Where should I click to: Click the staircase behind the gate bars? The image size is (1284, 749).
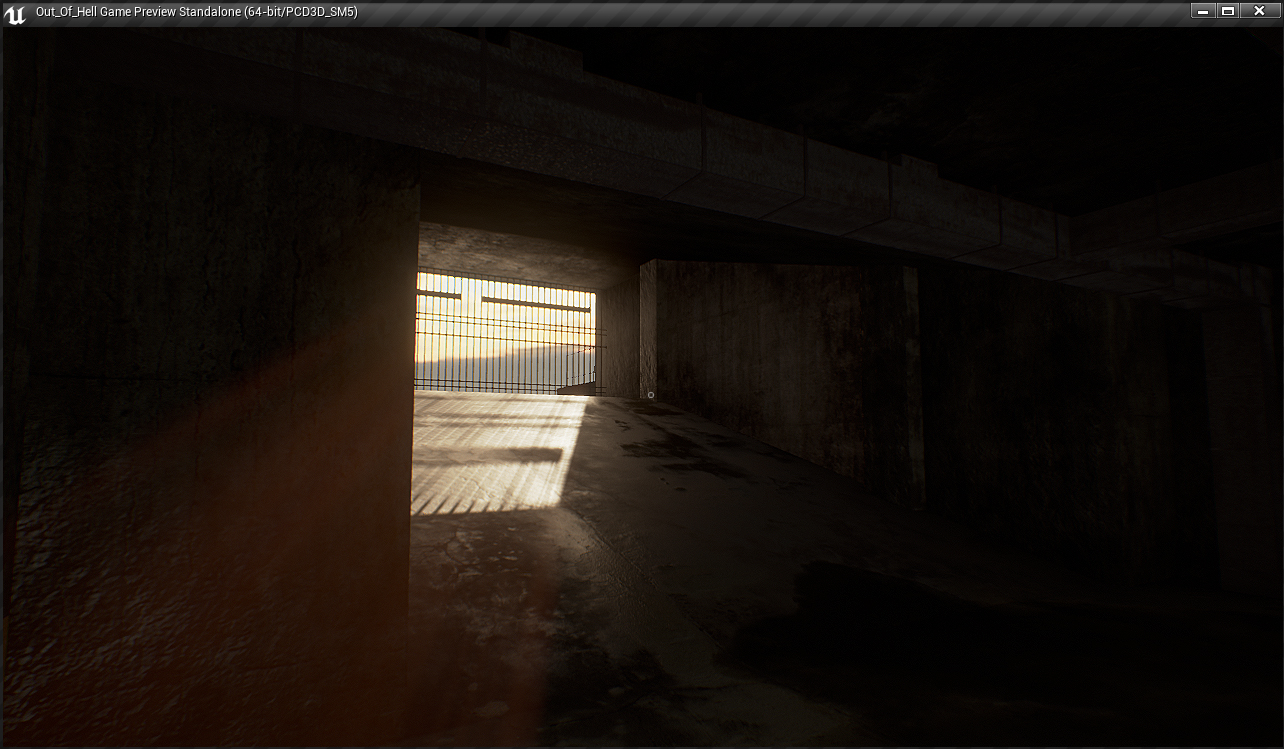tap(577, 383)
